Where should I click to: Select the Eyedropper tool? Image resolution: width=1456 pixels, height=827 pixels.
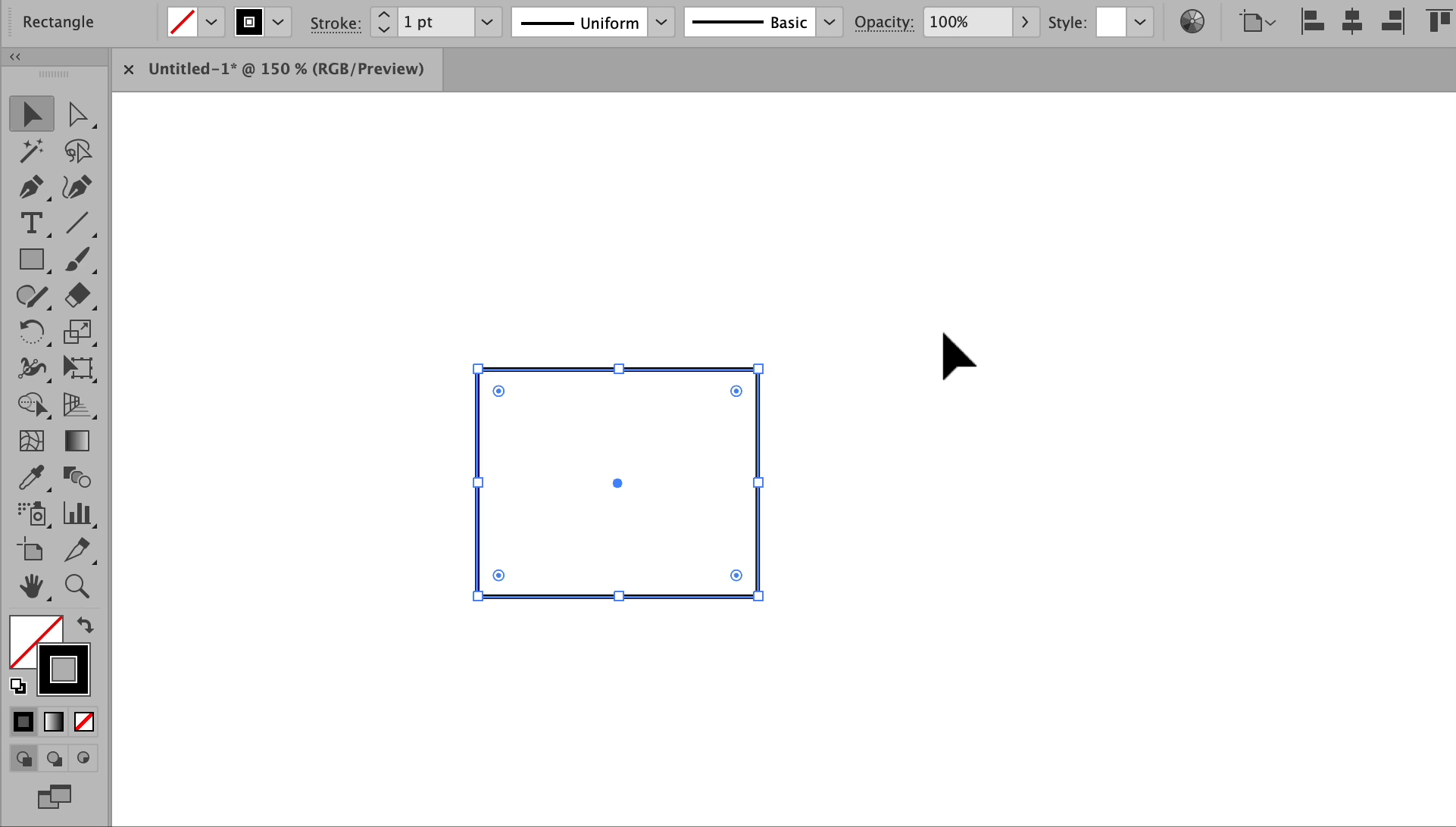tap(31, 477)
